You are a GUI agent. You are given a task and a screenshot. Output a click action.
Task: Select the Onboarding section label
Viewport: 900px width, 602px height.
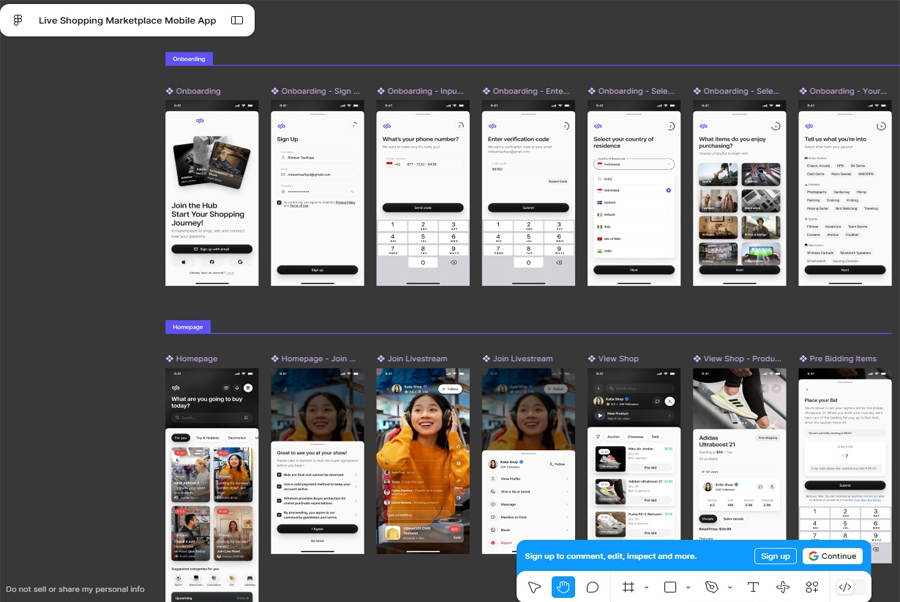click(189, 59)
